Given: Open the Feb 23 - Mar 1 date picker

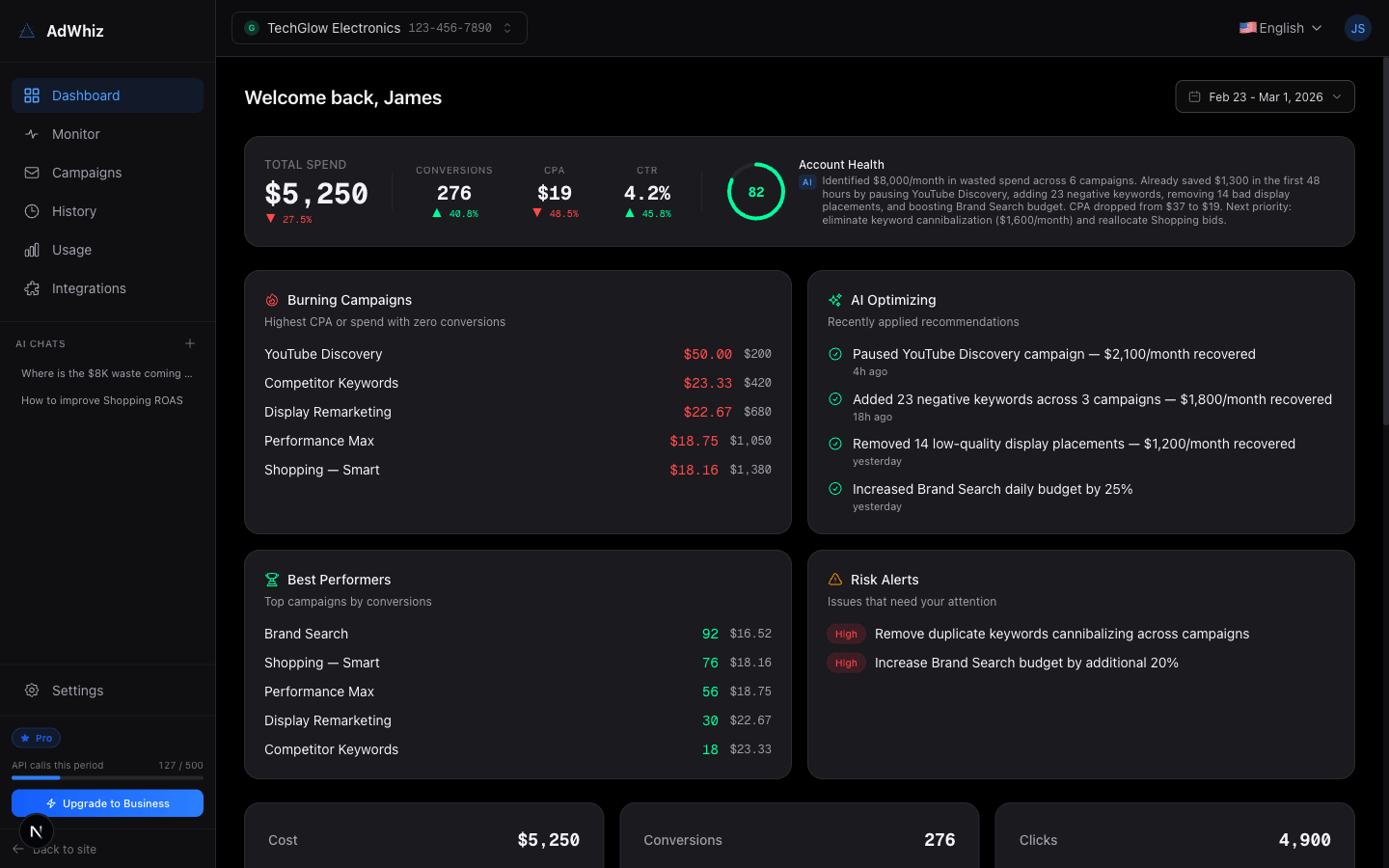Looking at the screenshot, I should tap(1265, 96).
